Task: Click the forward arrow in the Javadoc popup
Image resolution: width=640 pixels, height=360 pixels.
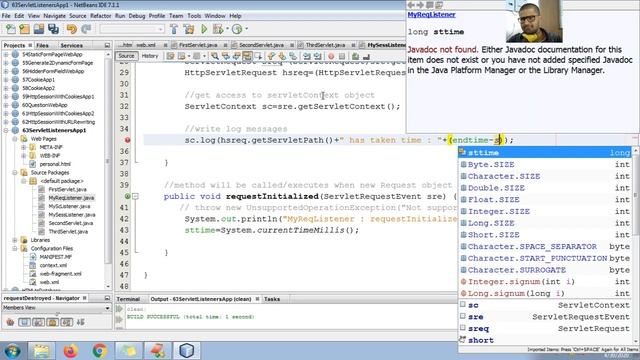Action: tap(420, 5)
